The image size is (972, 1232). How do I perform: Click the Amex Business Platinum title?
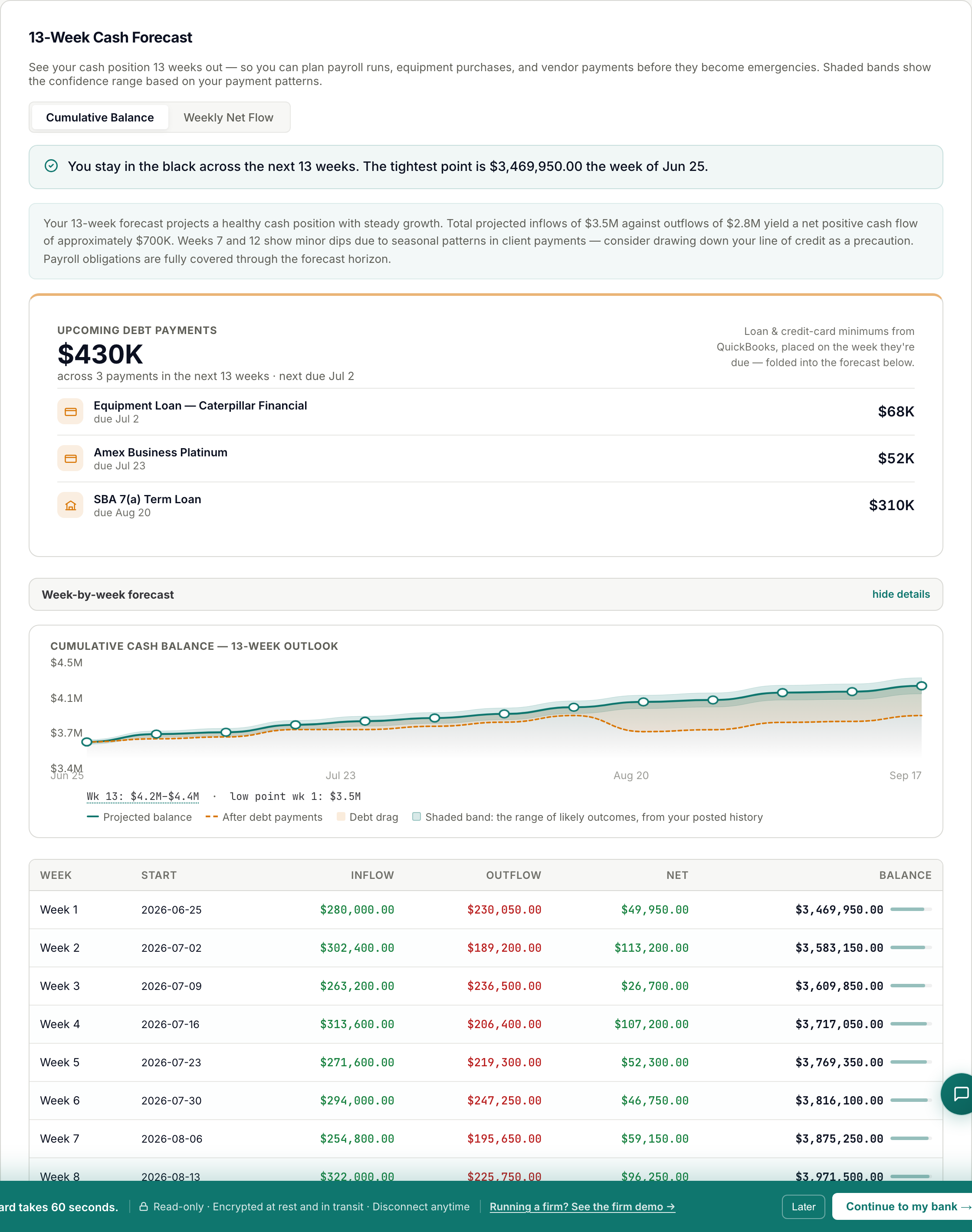[x=161, y=452]
